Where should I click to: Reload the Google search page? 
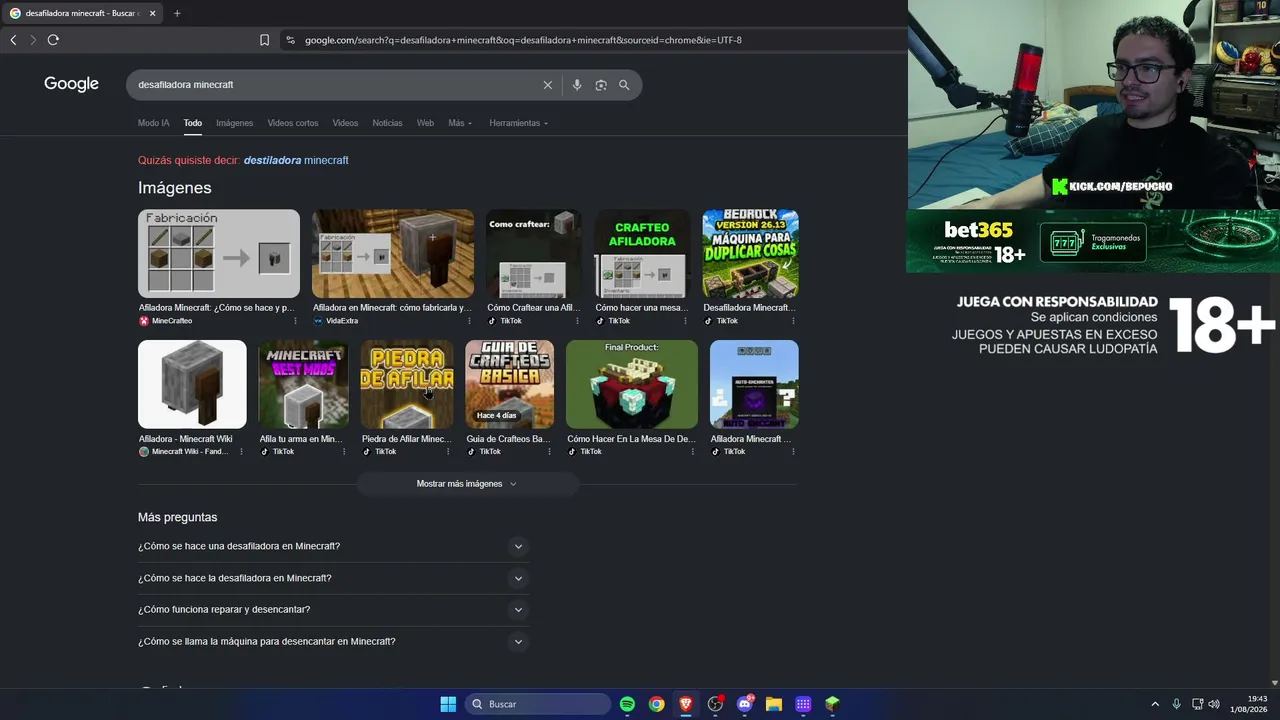click(x=53, y=40)
